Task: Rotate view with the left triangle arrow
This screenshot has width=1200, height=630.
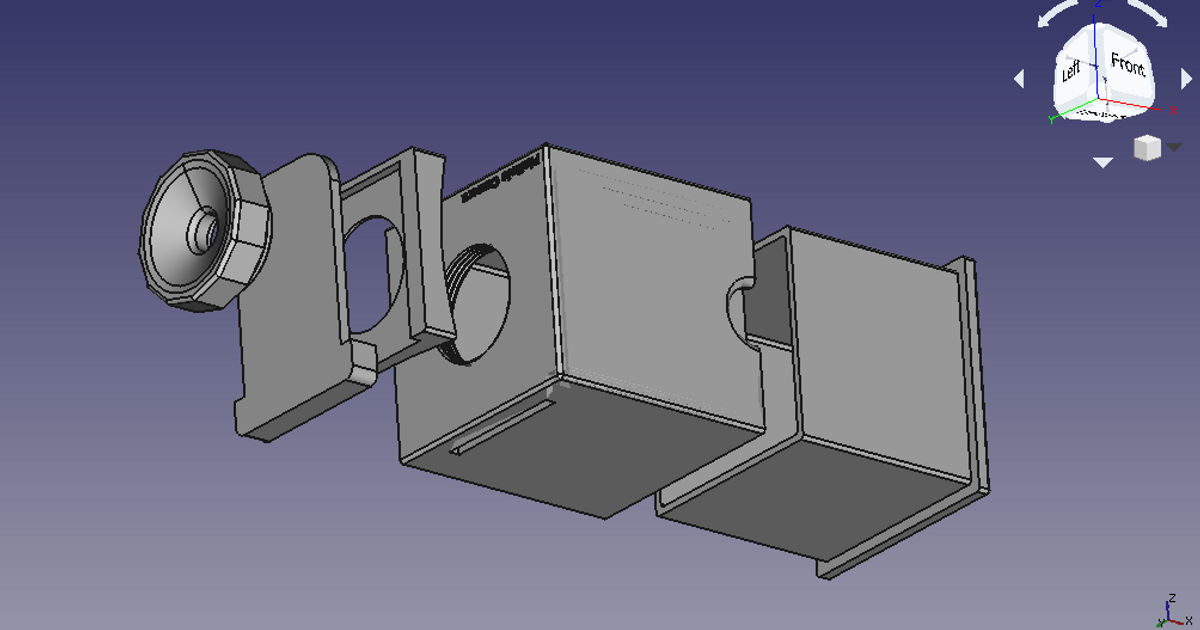Action: click(x=1019, y=78)
